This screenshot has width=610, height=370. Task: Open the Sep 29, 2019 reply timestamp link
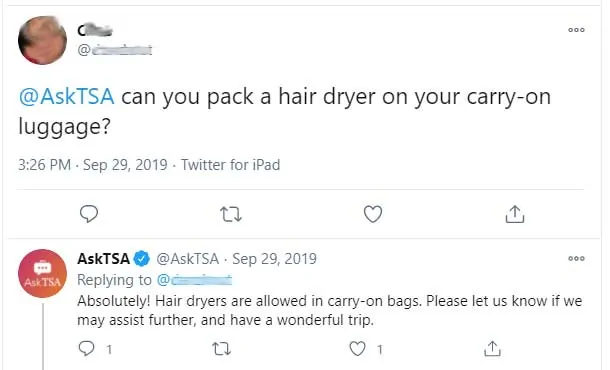pyautogui.click(x=274, y=259)
